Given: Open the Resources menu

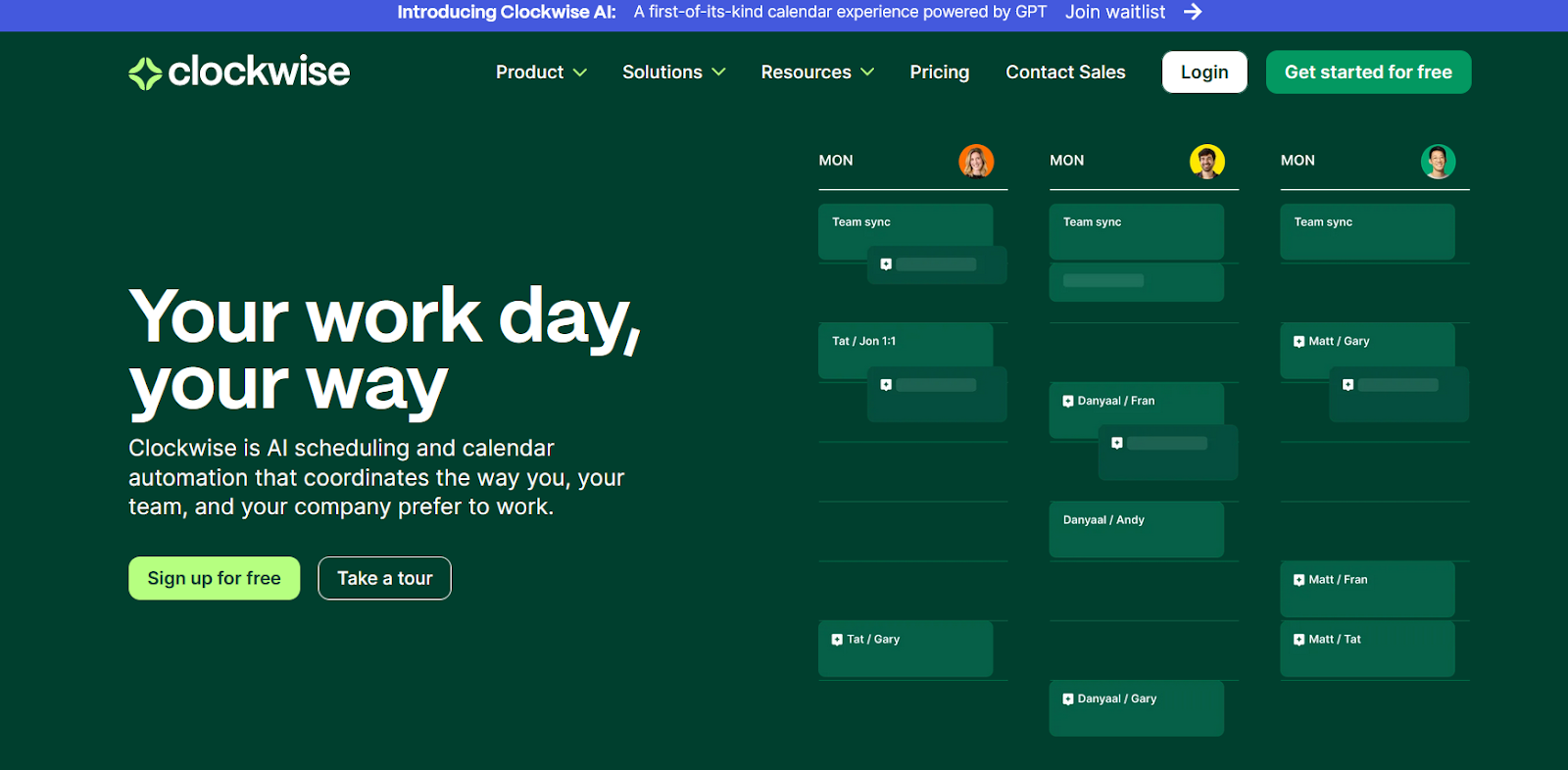Looking at the screenshot, I should pyautogui.click(x=817, y=72).
